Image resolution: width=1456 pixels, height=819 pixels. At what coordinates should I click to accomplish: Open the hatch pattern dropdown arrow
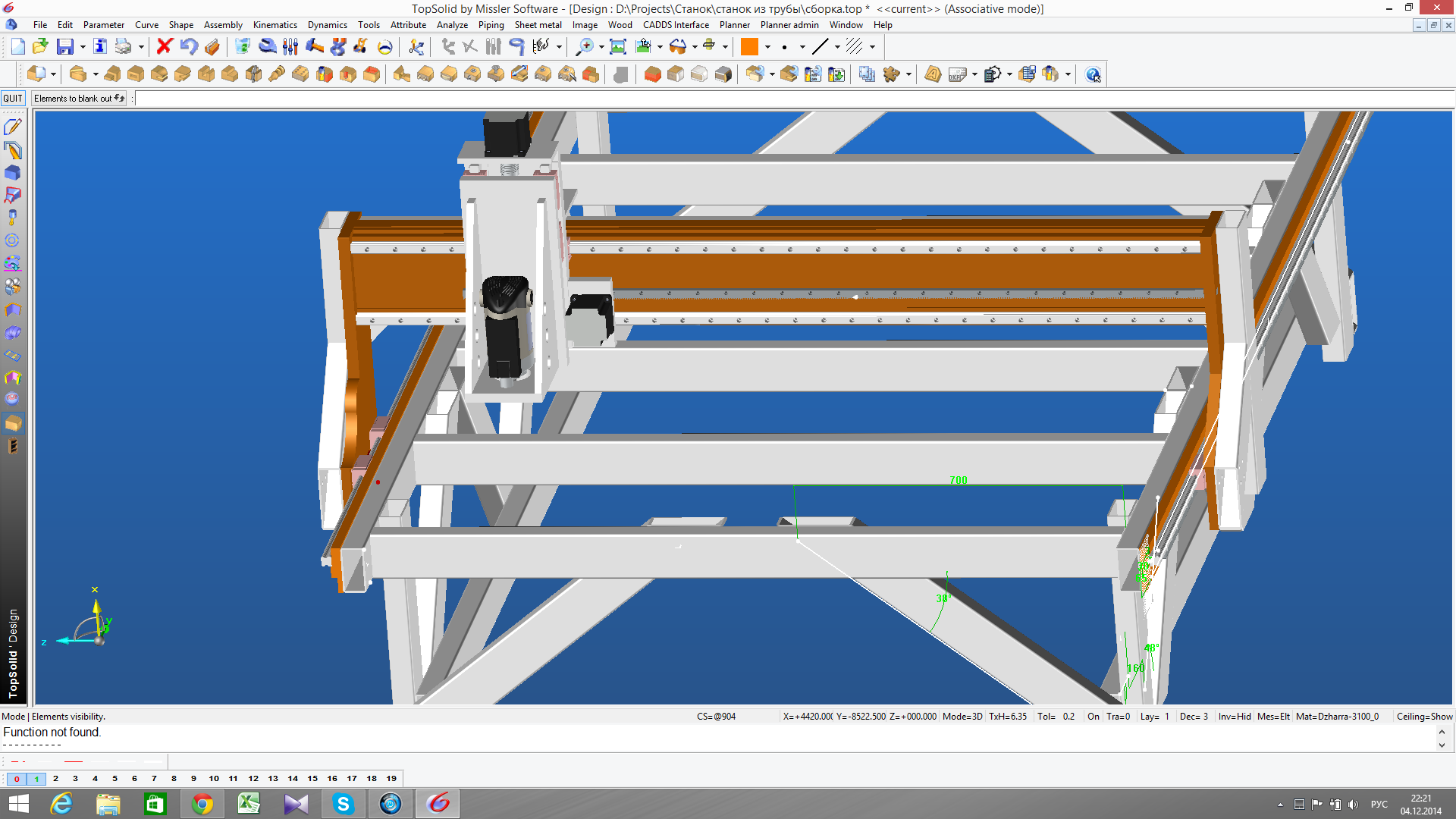click(x=872, y=47)
